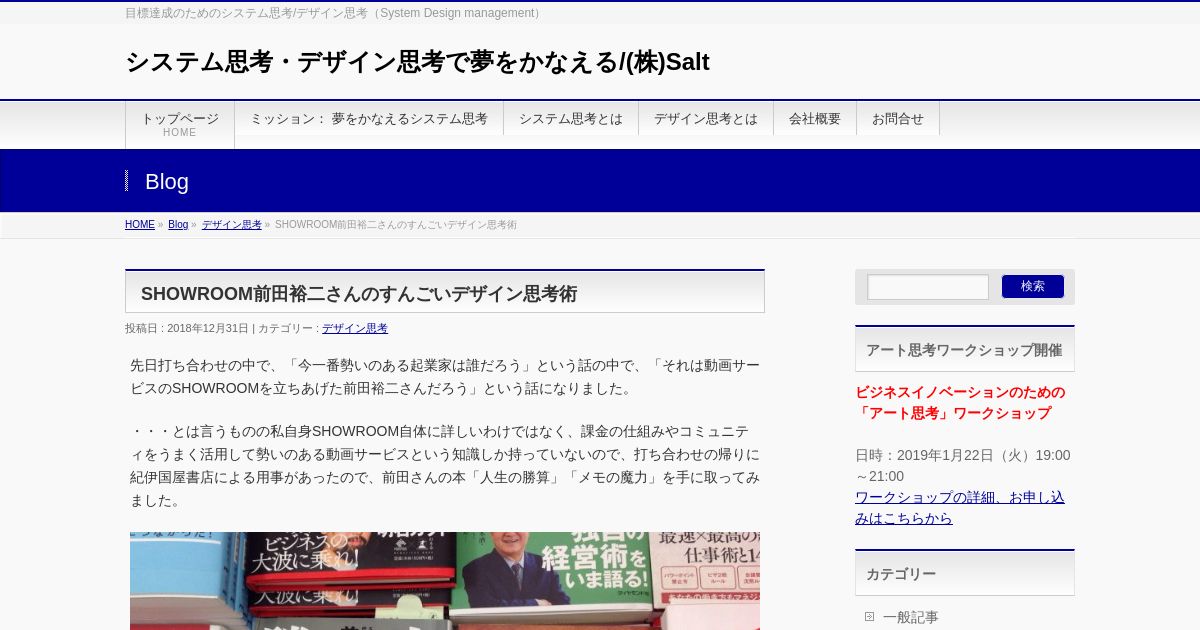The width and height of the screenshot is (1200, 630).
Task: Go to デザイン思考とは menu item
Action: [x=706, y=118]
